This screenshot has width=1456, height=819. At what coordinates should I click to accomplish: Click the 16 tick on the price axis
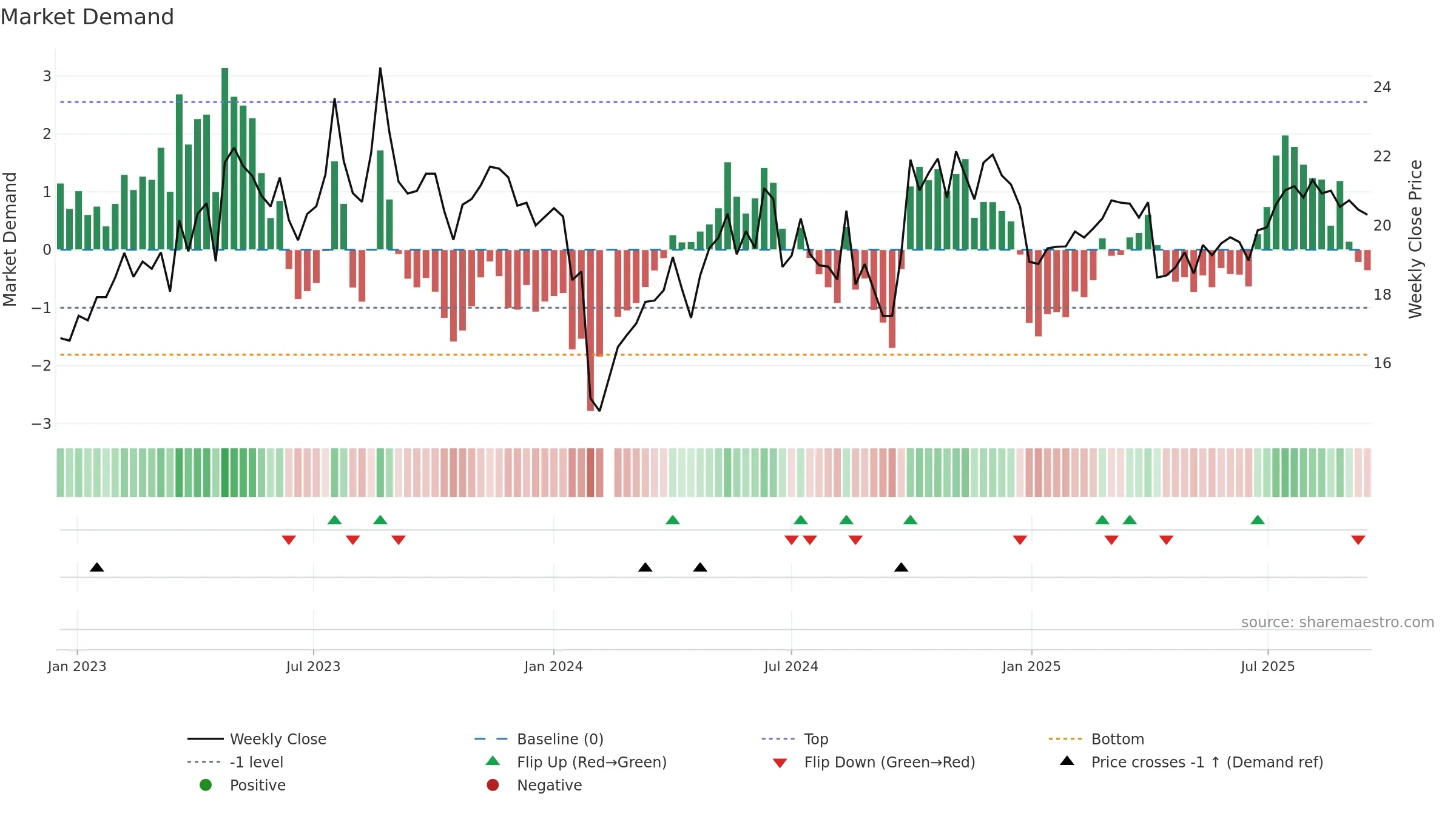(x=1382, y=363)
